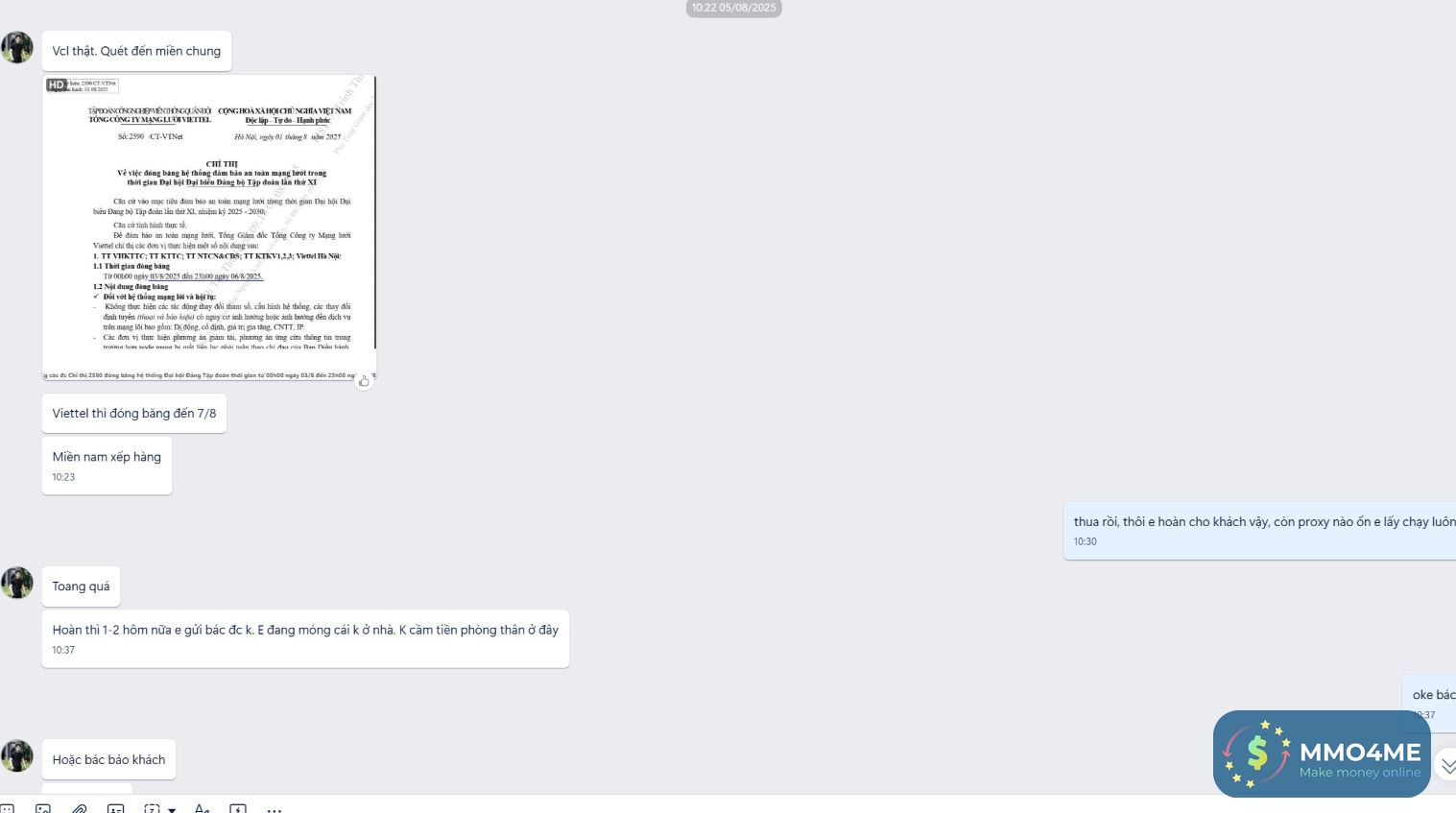
Task: Expand the screen capture dropdown arrow
Action: [172, 810]
